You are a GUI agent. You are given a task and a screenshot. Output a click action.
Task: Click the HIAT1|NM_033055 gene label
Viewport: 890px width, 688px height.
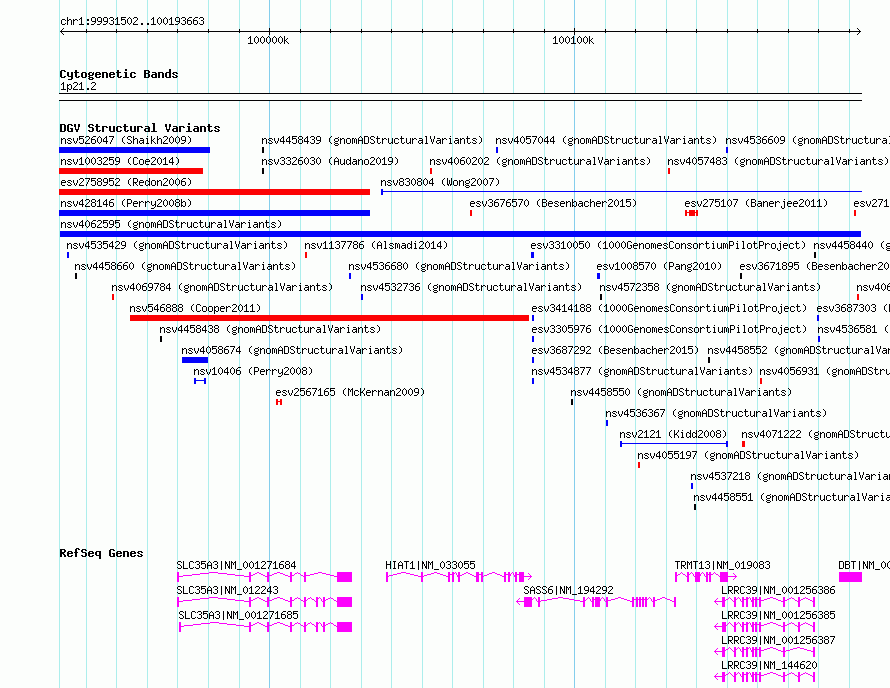[430, 565]
